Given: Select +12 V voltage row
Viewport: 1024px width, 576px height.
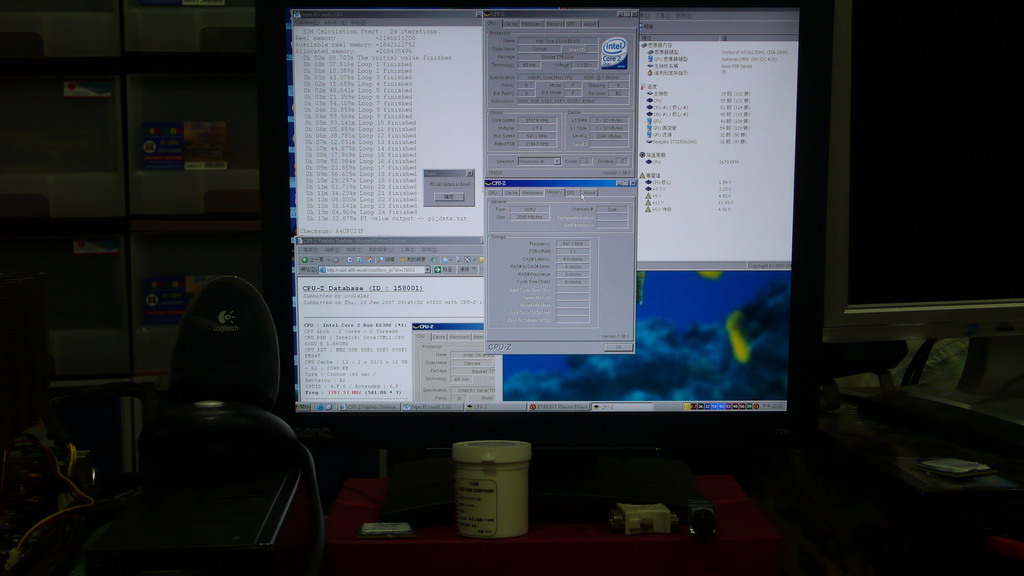Looking at the screenshot, I should coord(691,203).
